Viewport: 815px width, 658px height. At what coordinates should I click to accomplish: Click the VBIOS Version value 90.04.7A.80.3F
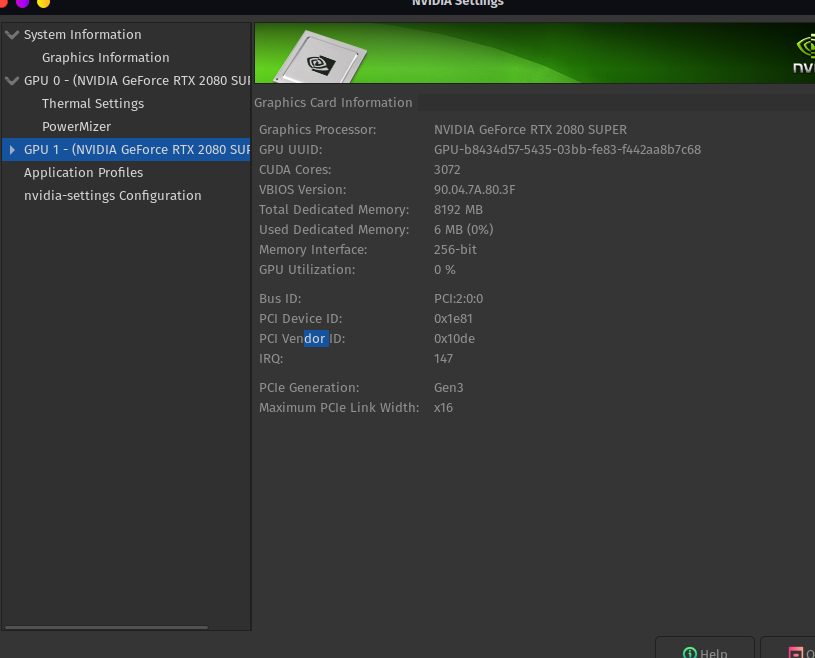(x=475, y=190)
